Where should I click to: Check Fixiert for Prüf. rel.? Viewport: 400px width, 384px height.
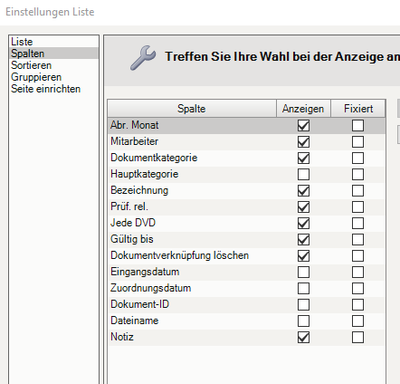[358, 207]
